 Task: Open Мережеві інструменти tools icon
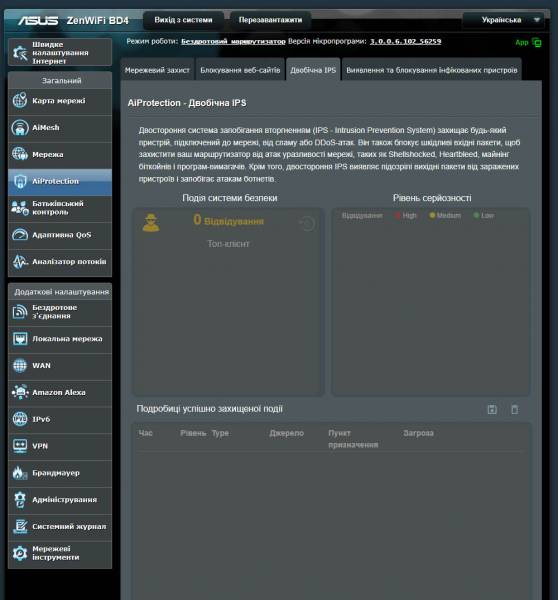(20, 553)
